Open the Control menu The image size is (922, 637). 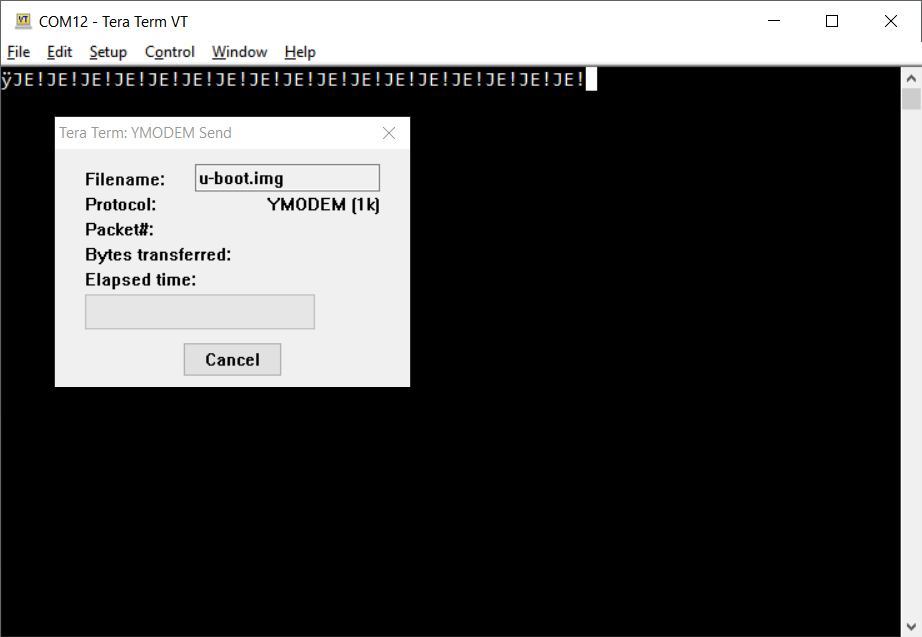[169, 52]
